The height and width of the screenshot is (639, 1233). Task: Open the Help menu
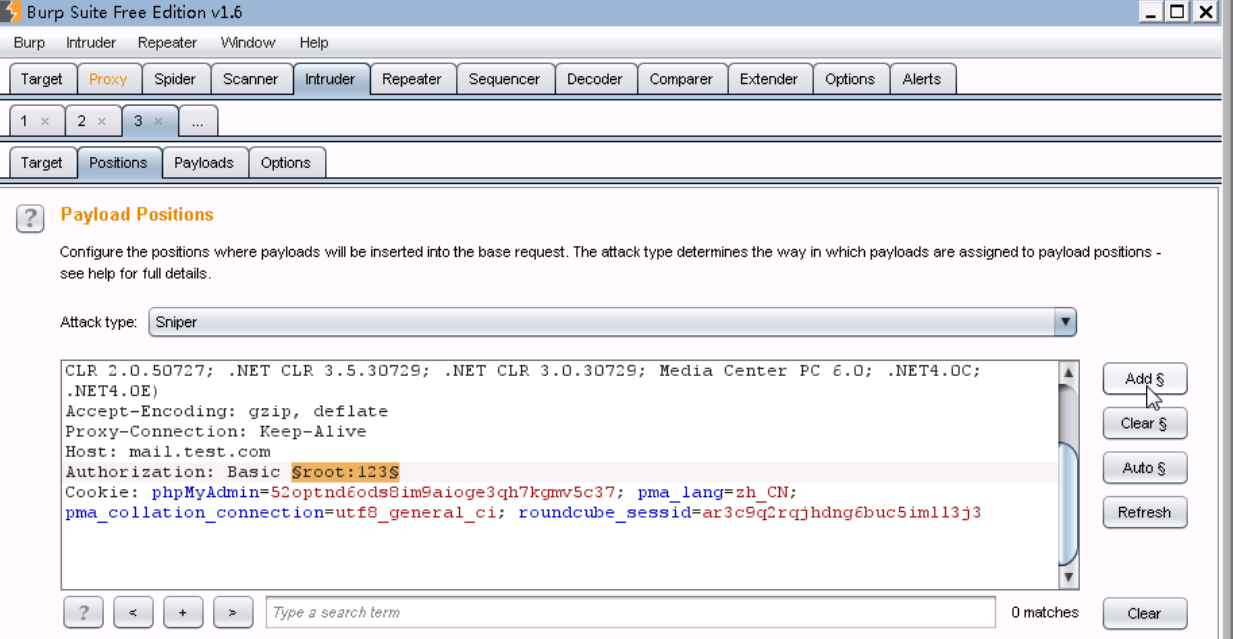pyautogui.click(x=314, y=43)
